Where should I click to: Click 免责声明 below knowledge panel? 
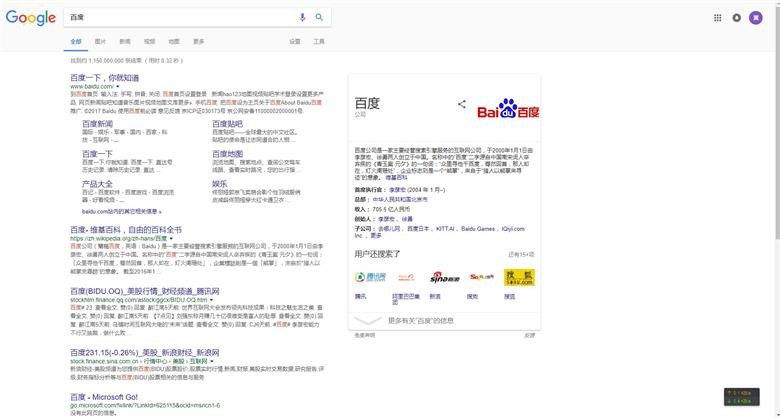tap(365, 335)
